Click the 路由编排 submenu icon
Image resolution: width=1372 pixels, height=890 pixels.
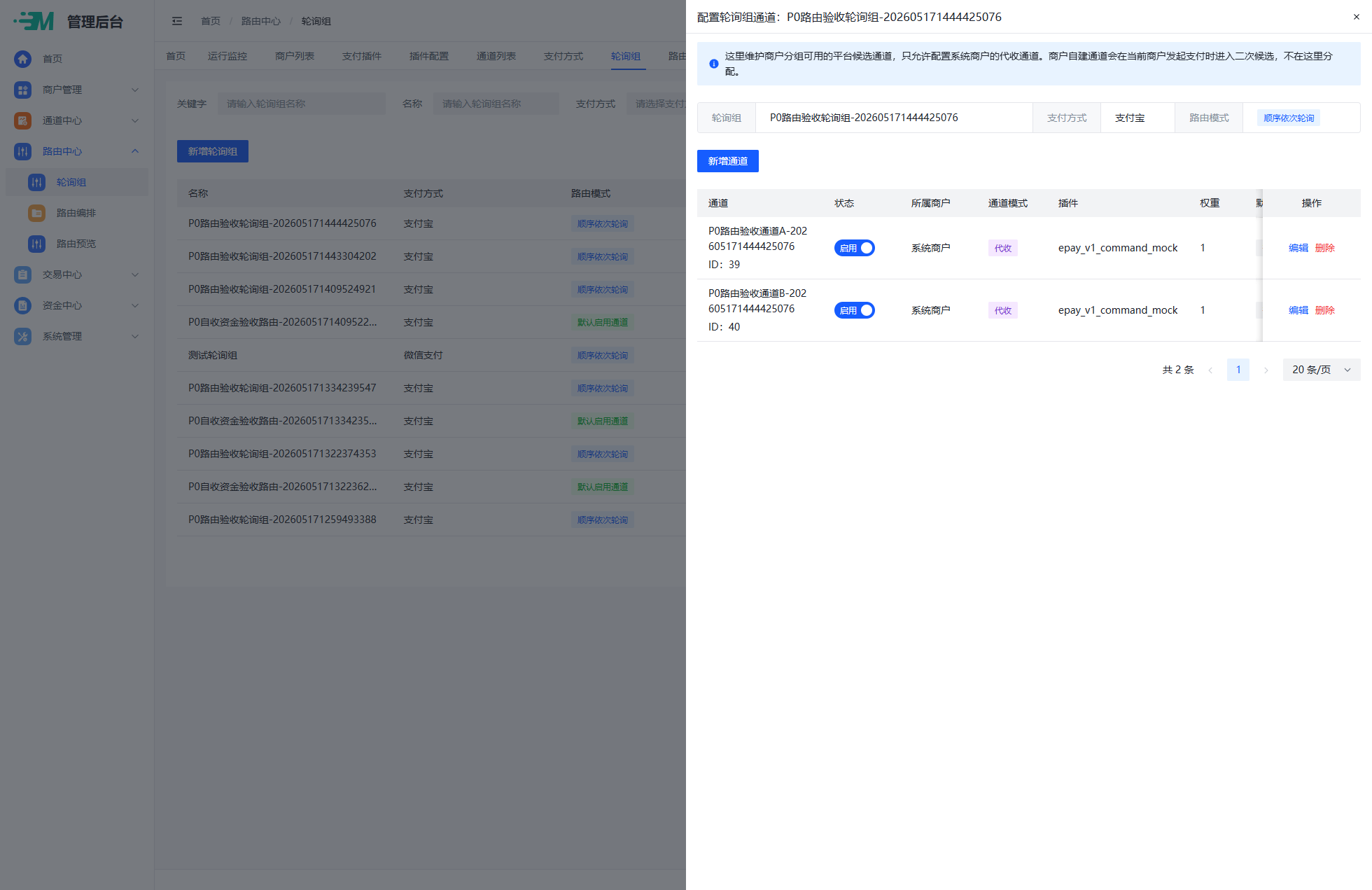[x=36, y=213]
